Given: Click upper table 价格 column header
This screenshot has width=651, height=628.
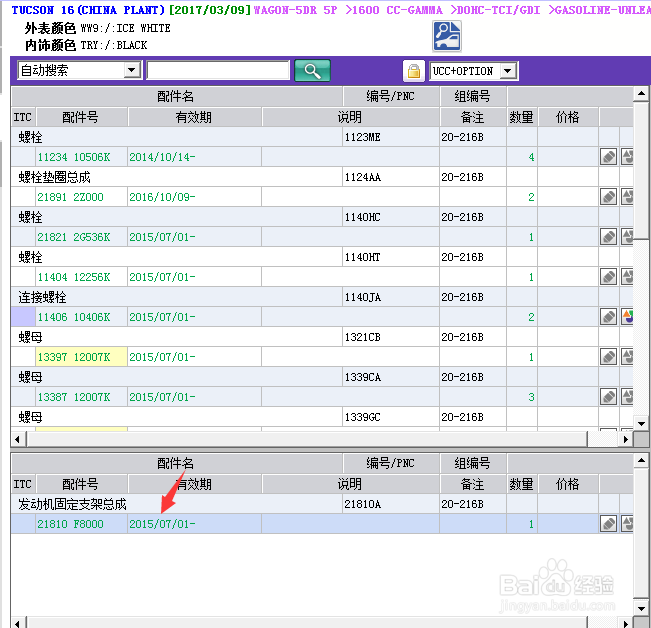Looking at the screenshot, I should tap(568, 117).
